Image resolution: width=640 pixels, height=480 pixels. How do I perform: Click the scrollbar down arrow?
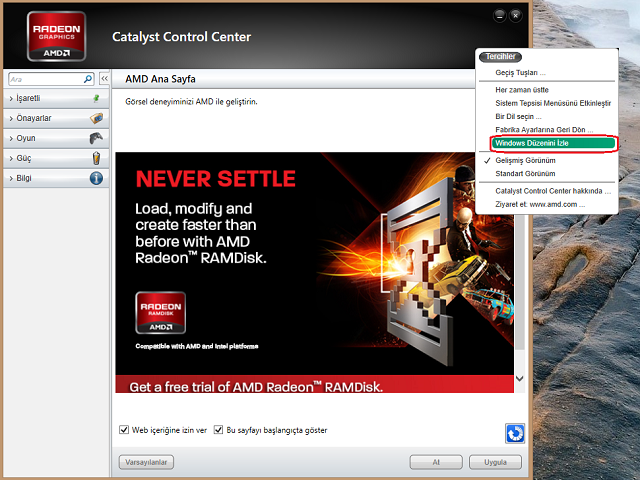[x=520, y=378]
